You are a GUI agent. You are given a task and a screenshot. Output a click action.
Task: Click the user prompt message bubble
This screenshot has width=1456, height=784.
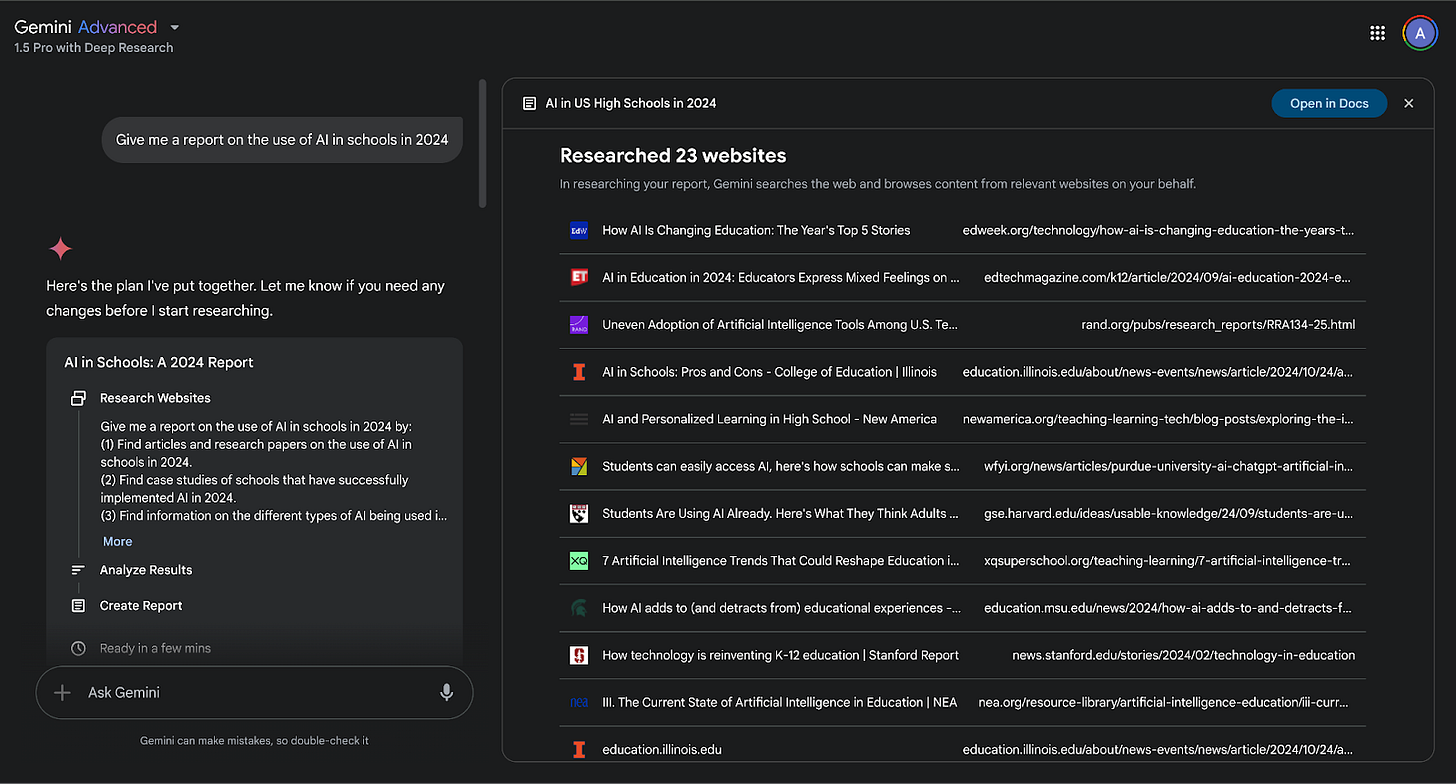point(282,139)
